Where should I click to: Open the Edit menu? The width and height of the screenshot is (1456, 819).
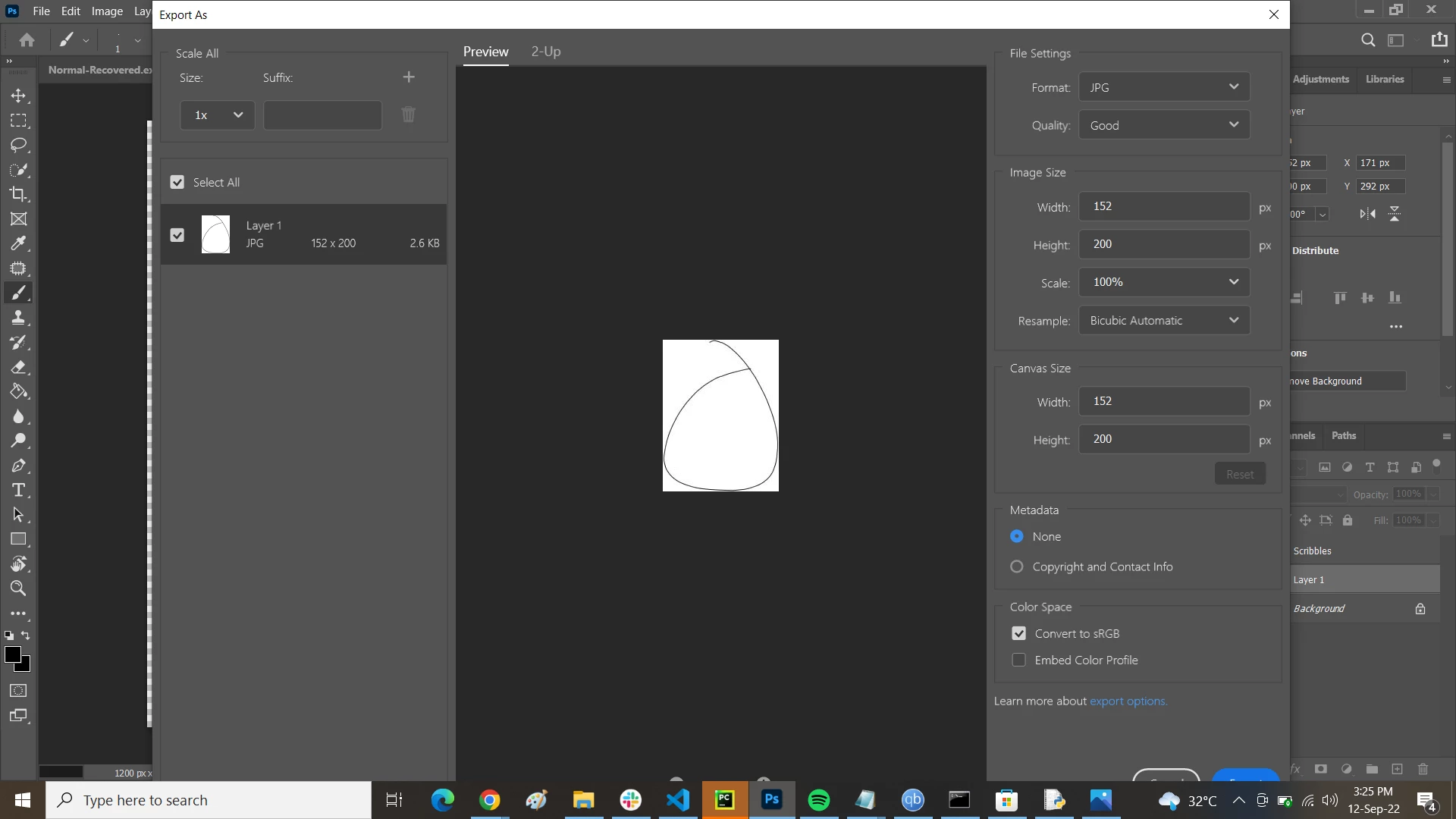pyautogui.click(x=71, y=11)
